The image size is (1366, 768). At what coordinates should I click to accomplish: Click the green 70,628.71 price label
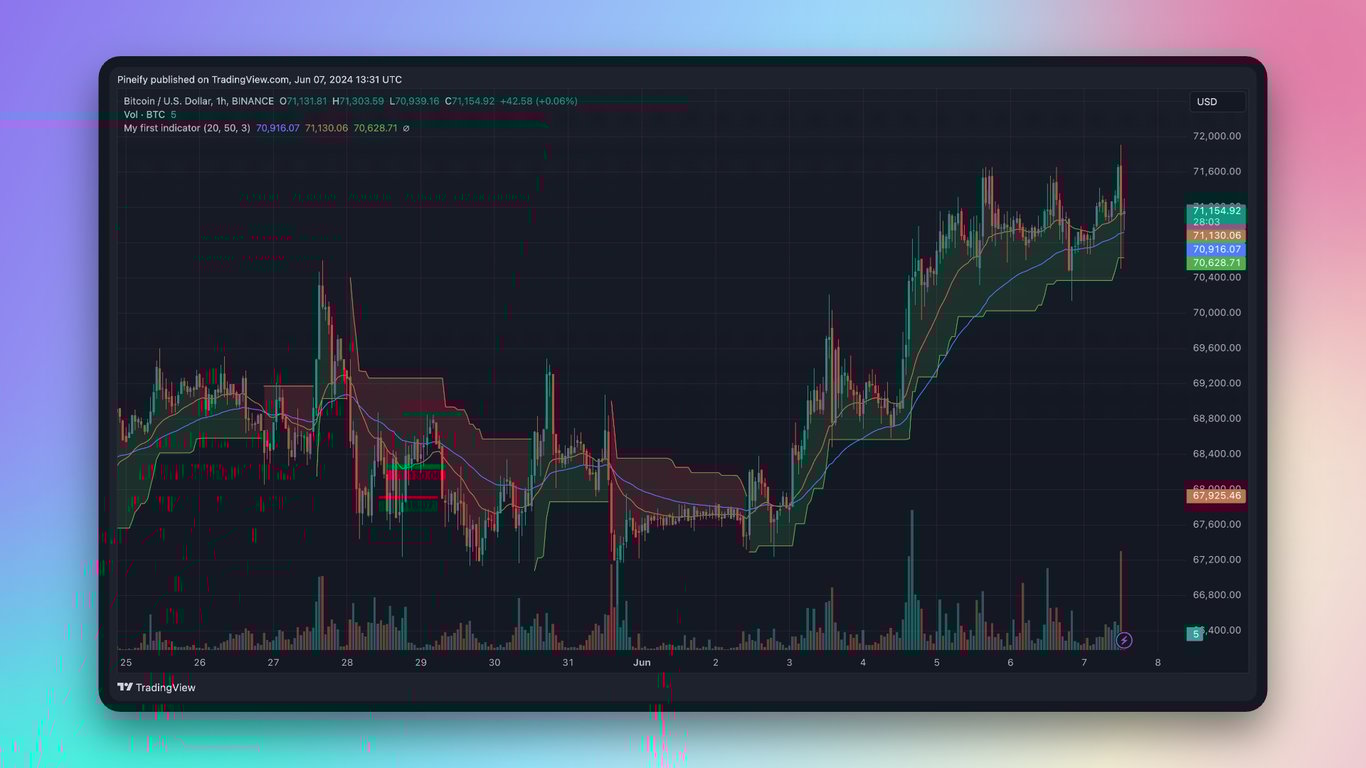(x=1216, y=263)
